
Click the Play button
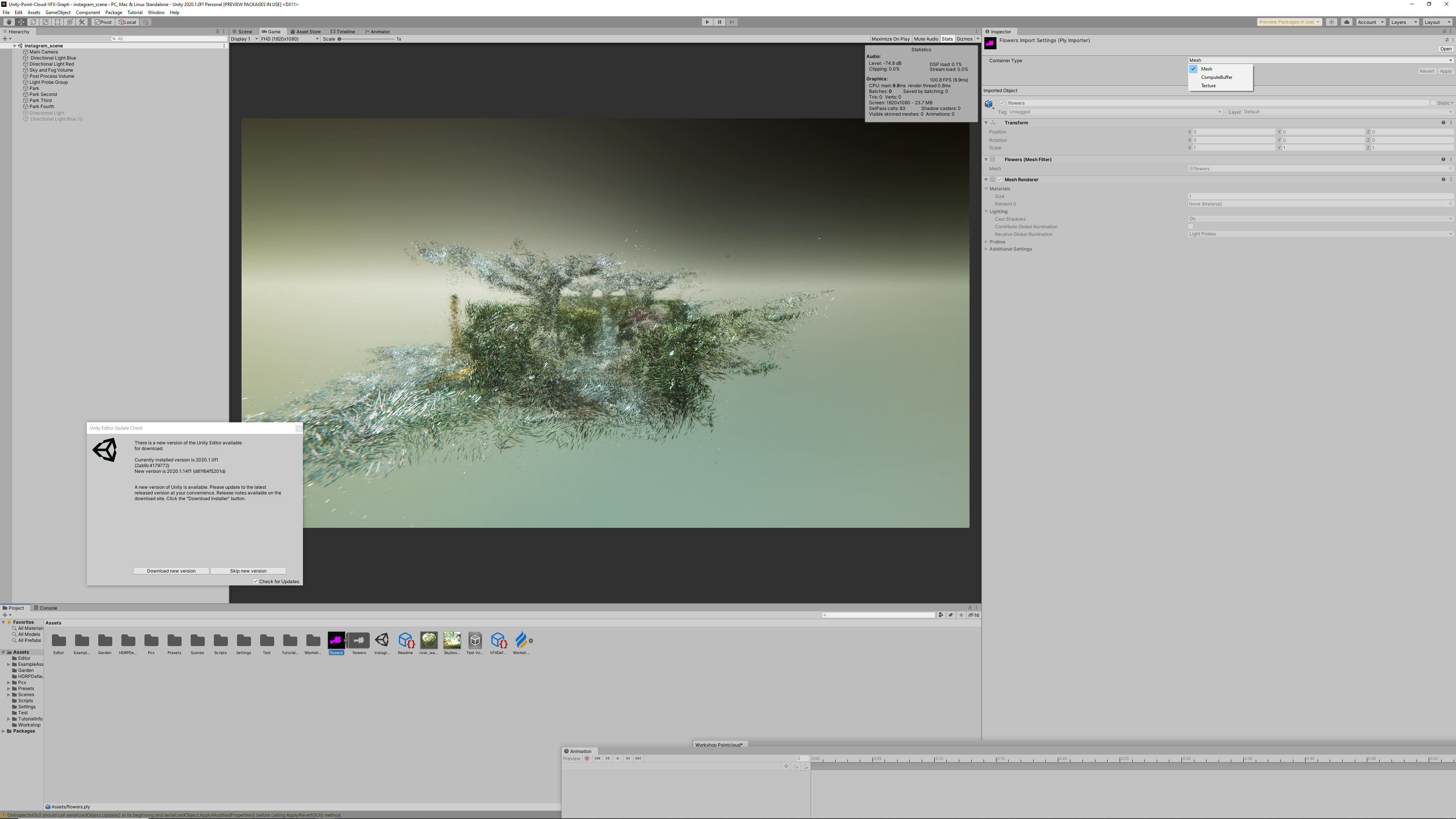coord(707,22)
